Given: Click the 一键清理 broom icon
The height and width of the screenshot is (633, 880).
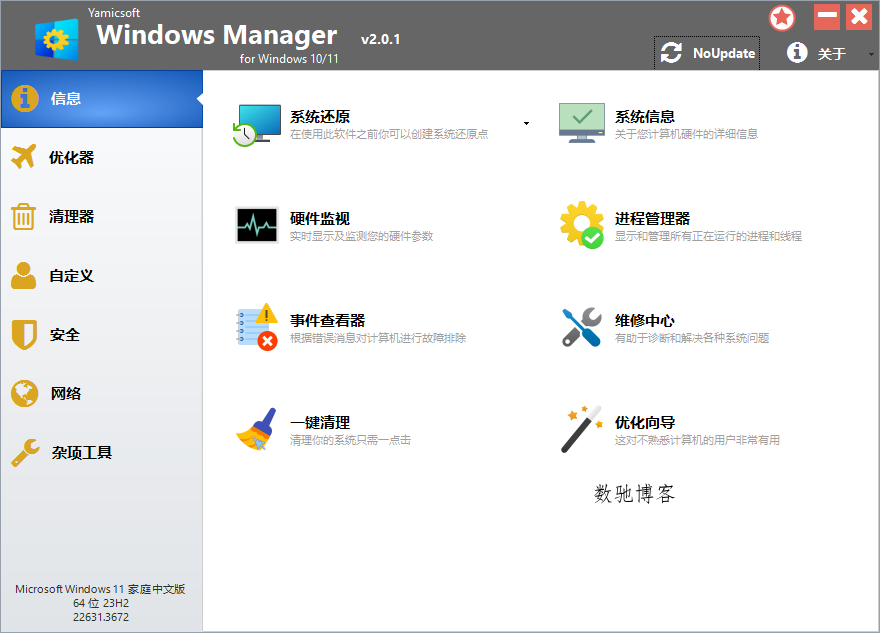Looking at the screenshot, I should (256, 429).
